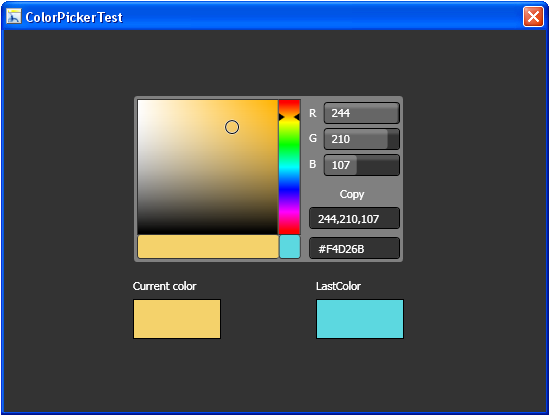Image resolution: width=549 pixels, height=415 pixels.
Task: Click the B value slider field showing 107
Action: point(362,165)
